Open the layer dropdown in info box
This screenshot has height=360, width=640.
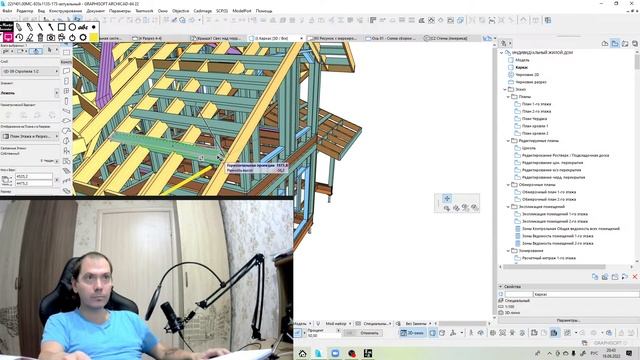coord(31,71)
